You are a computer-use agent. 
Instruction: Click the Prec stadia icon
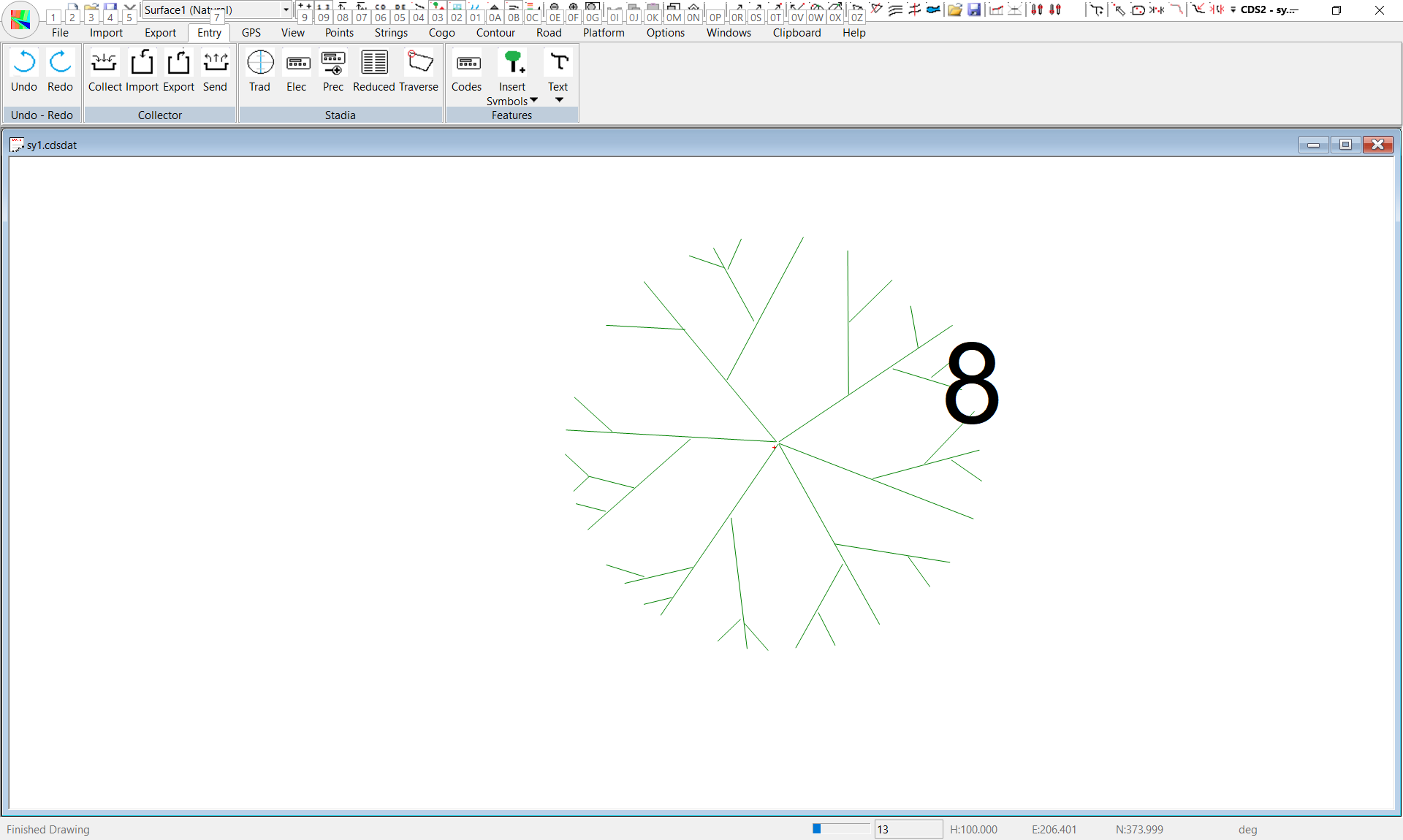333,64
